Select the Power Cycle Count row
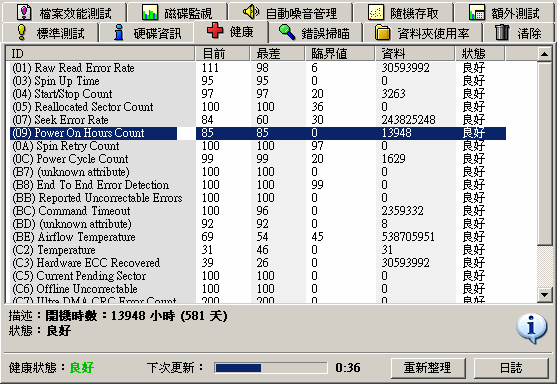Image resolution: width=557 pixels, height=384 pixels. [x=258, y=159]
